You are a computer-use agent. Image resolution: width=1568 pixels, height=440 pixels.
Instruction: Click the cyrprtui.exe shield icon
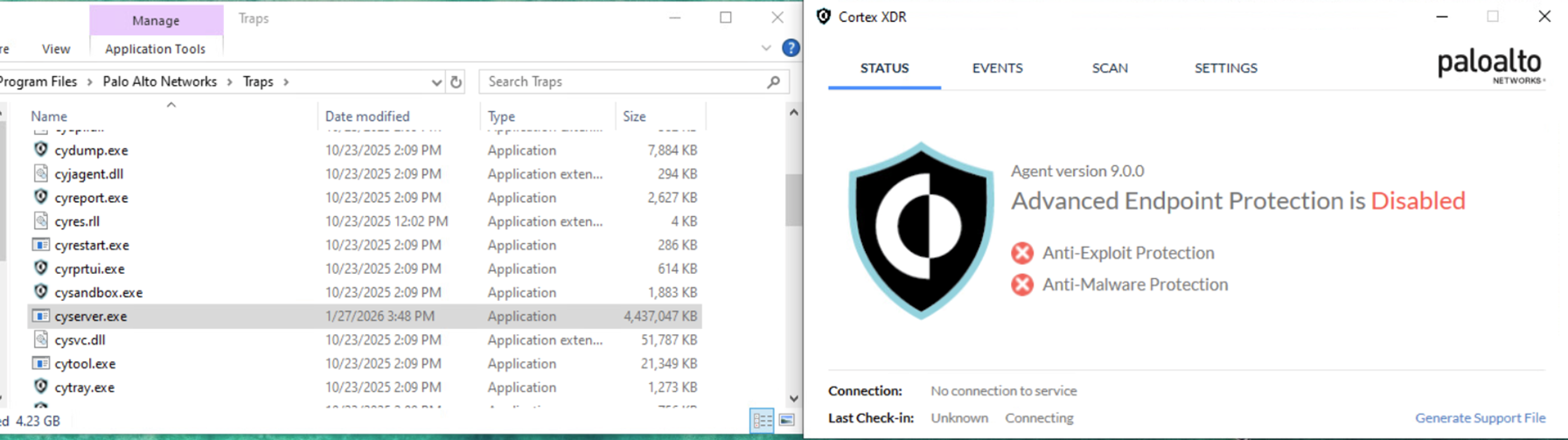tap(40, 268)
